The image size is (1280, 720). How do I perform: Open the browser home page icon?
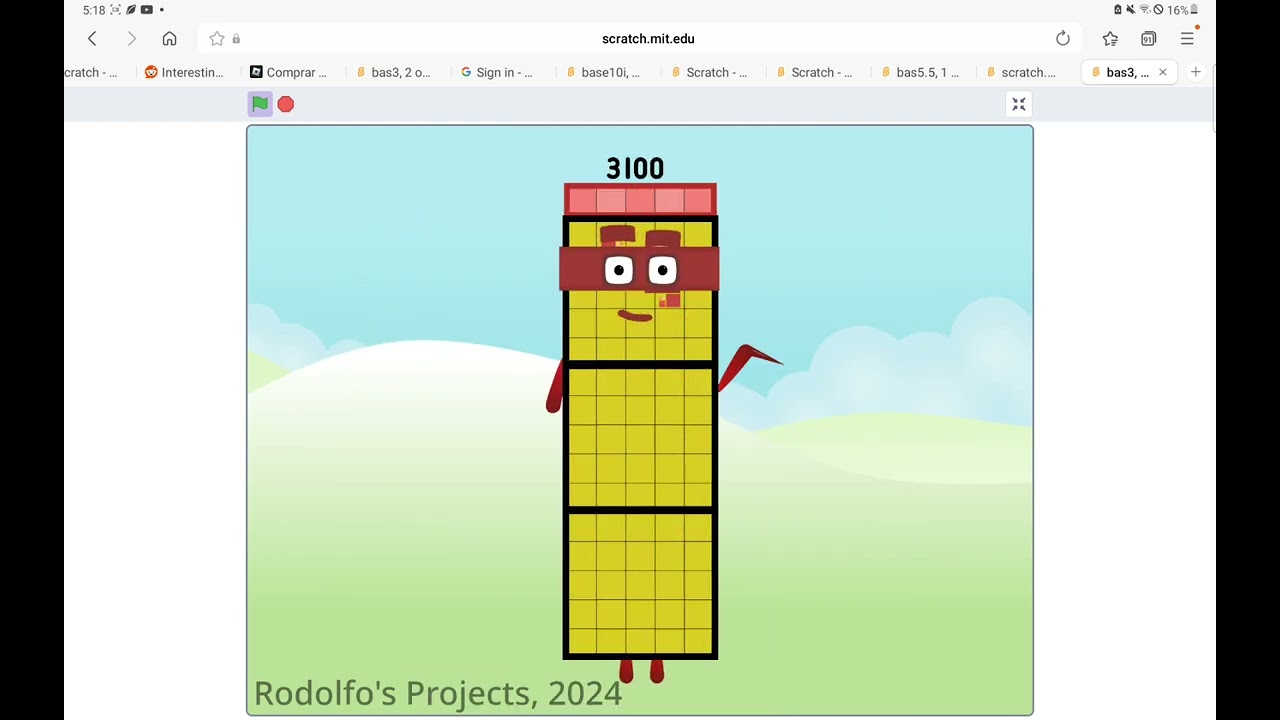click(170, 39)
